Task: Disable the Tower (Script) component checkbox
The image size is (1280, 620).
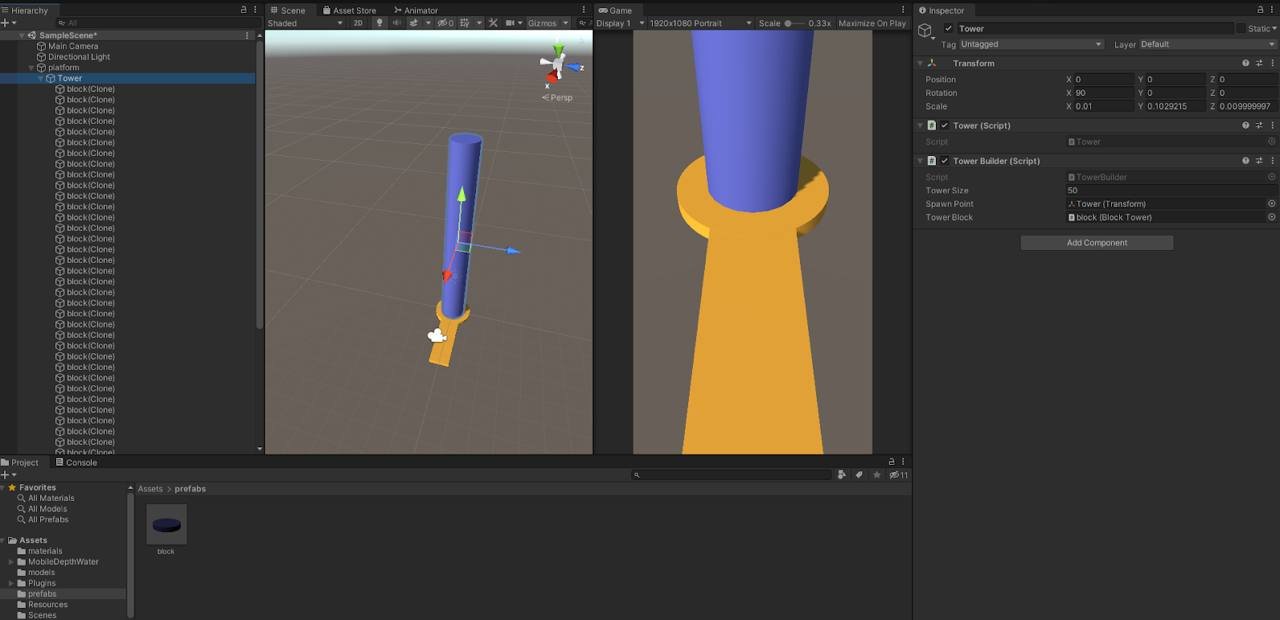Action: pos(944,125)
